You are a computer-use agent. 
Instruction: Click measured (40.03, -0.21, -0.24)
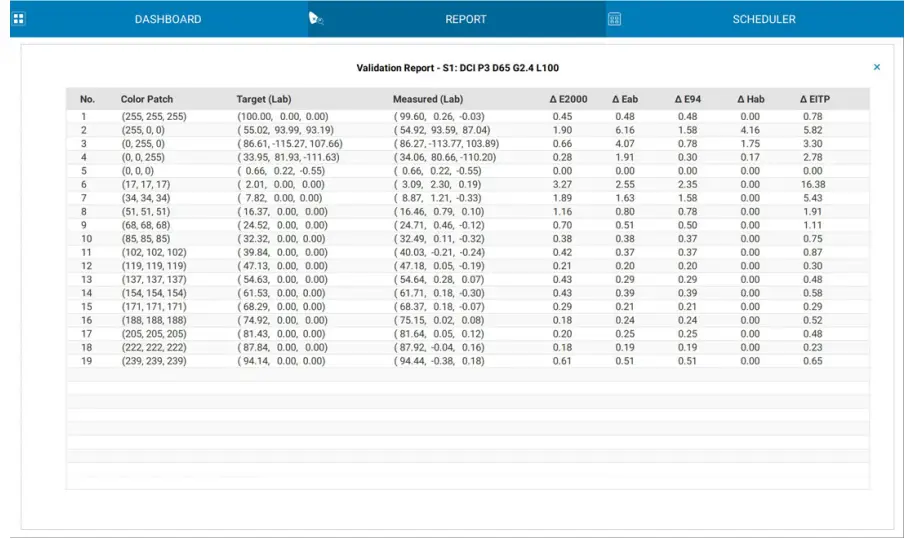pos(439,252)
